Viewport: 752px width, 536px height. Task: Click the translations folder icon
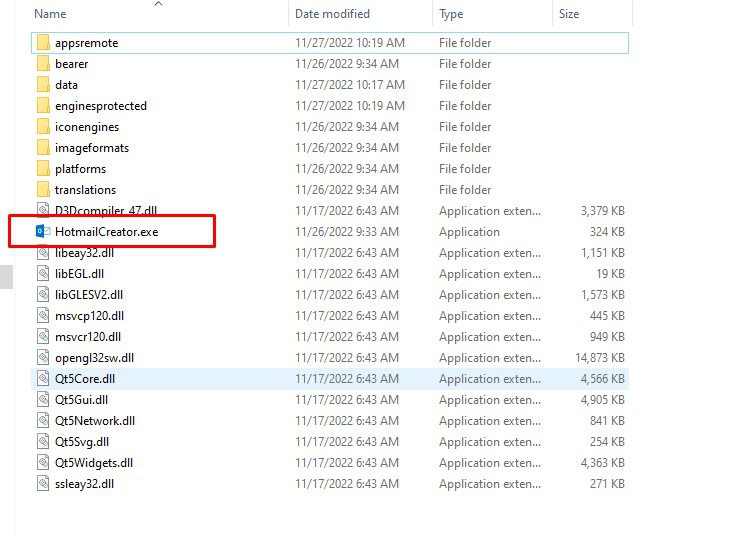[43, 190]
